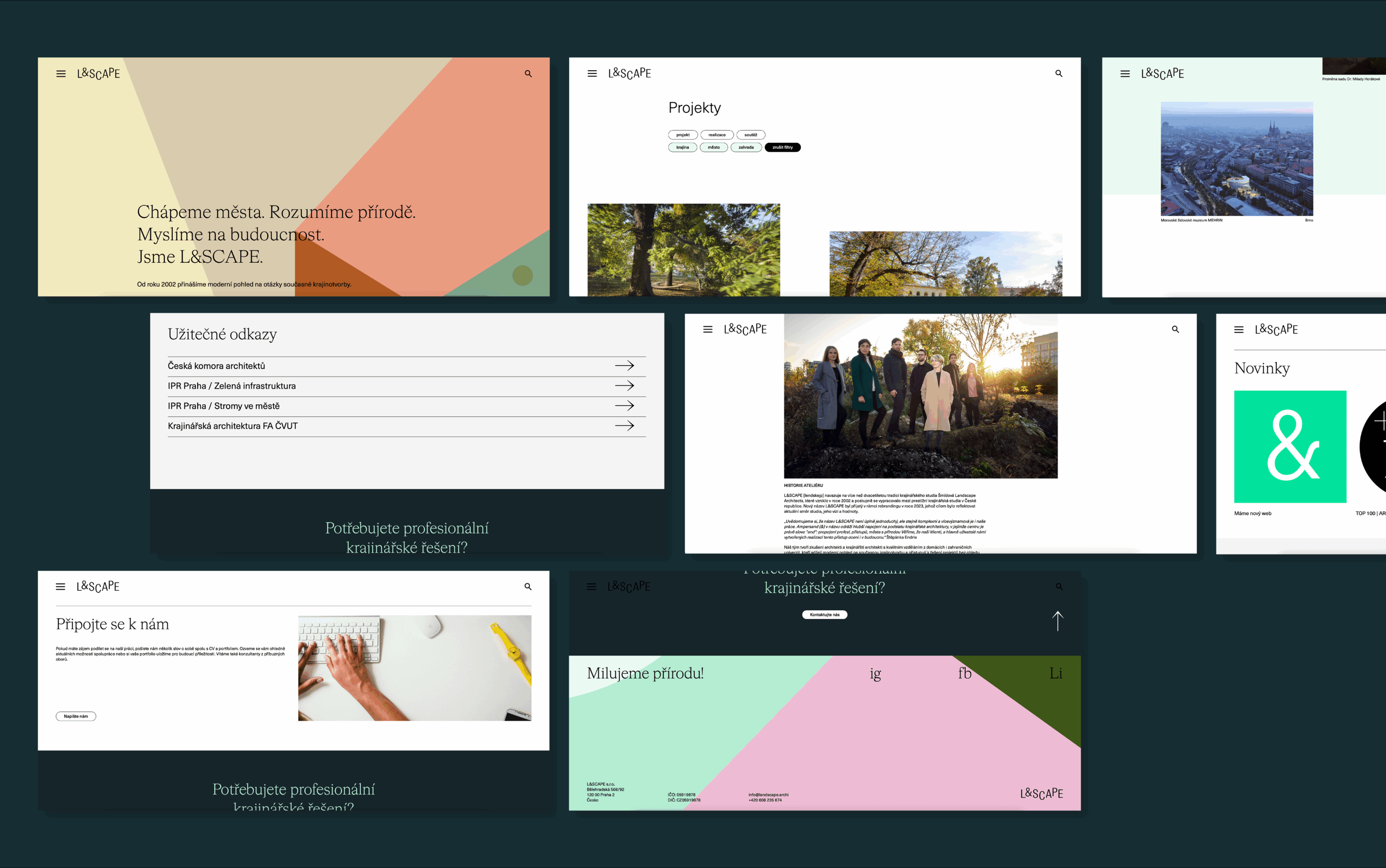Image resolution: width=1386 pixels, height=868 pixels.
Task: Click search icon on the team photo page
Action: coord(1175,329)
